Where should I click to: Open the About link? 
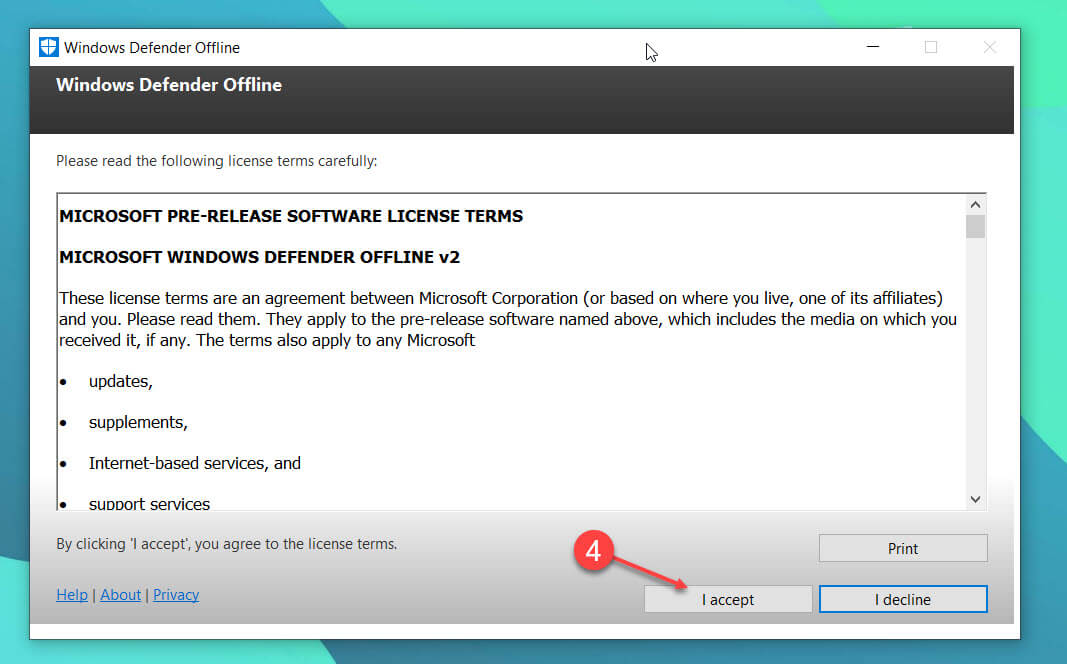pos(121,595)
